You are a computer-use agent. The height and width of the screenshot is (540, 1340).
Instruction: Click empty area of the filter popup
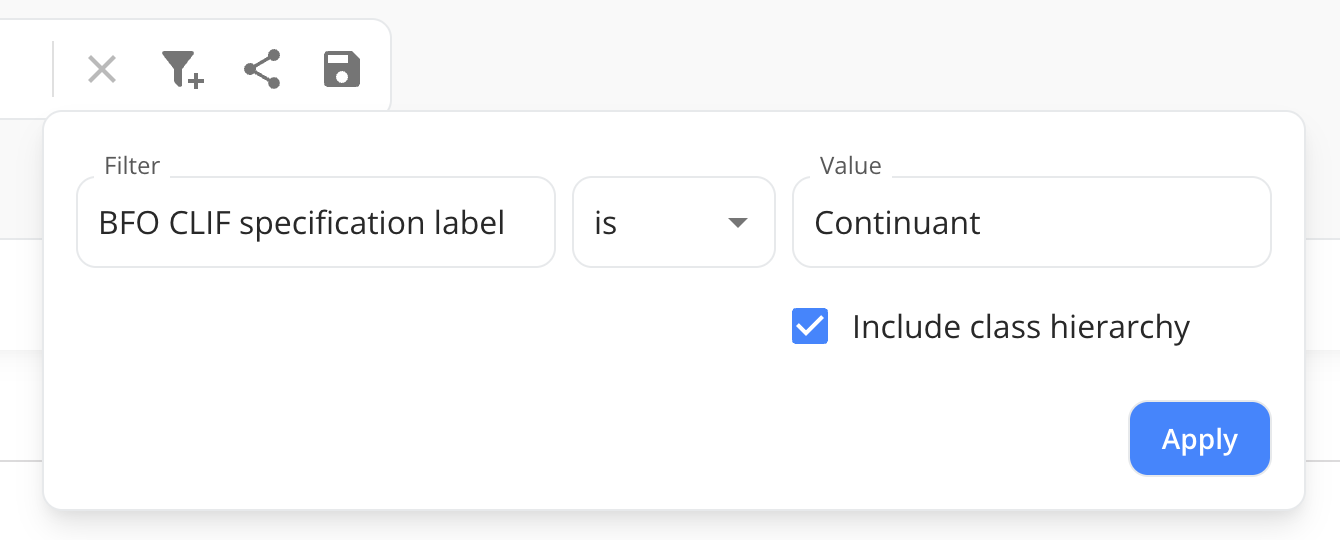click(400, 400)
